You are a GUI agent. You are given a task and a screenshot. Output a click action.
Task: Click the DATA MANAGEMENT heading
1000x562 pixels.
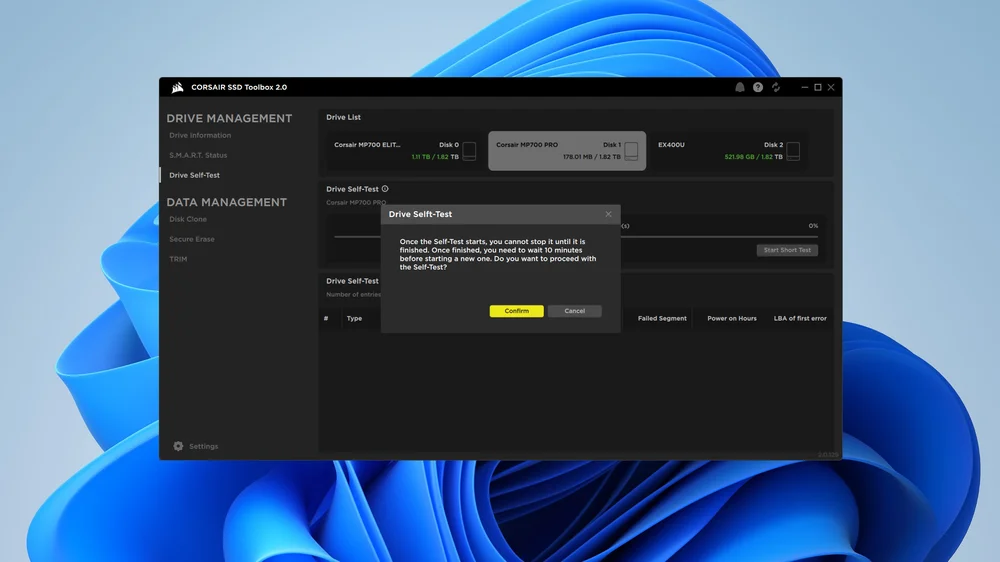[226, 202]
